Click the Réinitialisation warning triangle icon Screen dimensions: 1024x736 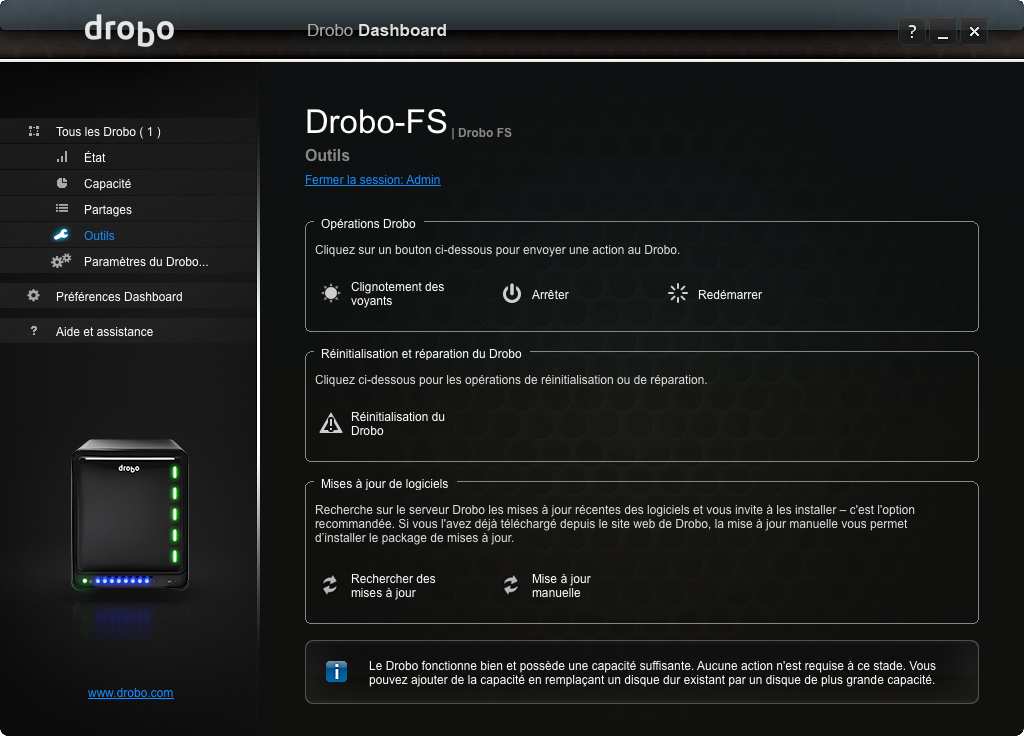coord(330,423)
